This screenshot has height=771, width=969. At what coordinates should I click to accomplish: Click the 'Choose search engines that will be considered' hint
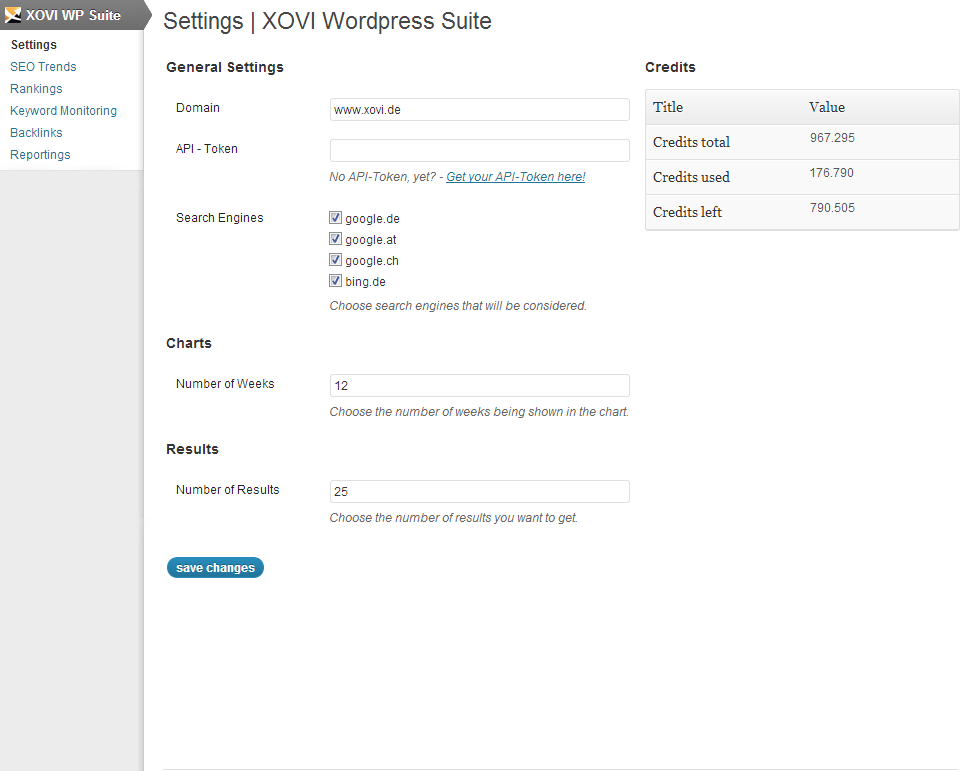(x=458, y=306)
